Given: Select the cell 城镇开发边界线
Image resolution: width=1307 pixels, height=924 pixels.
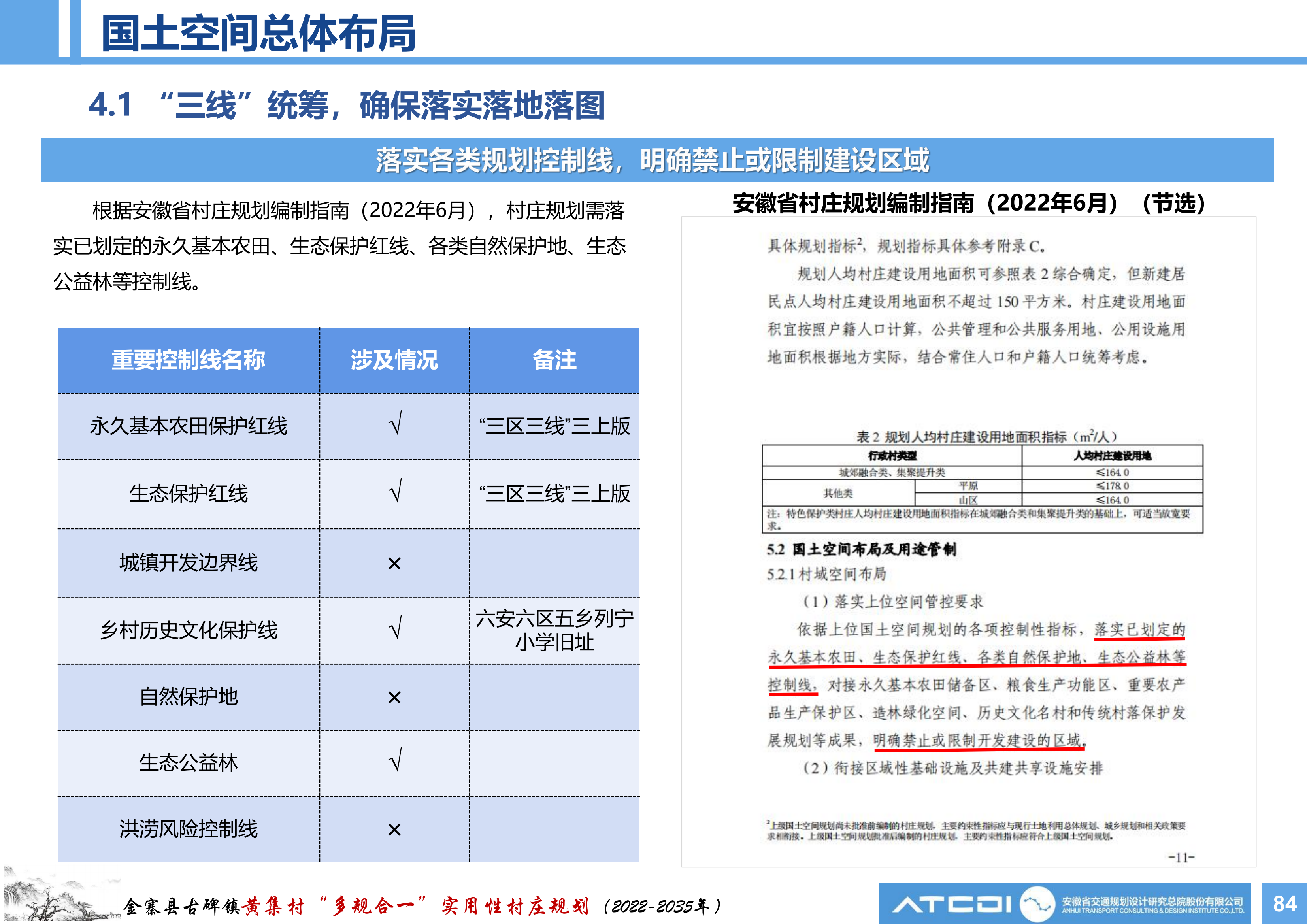Looking at the screenshot, I should pyautogui.click(x=189, y=562).
